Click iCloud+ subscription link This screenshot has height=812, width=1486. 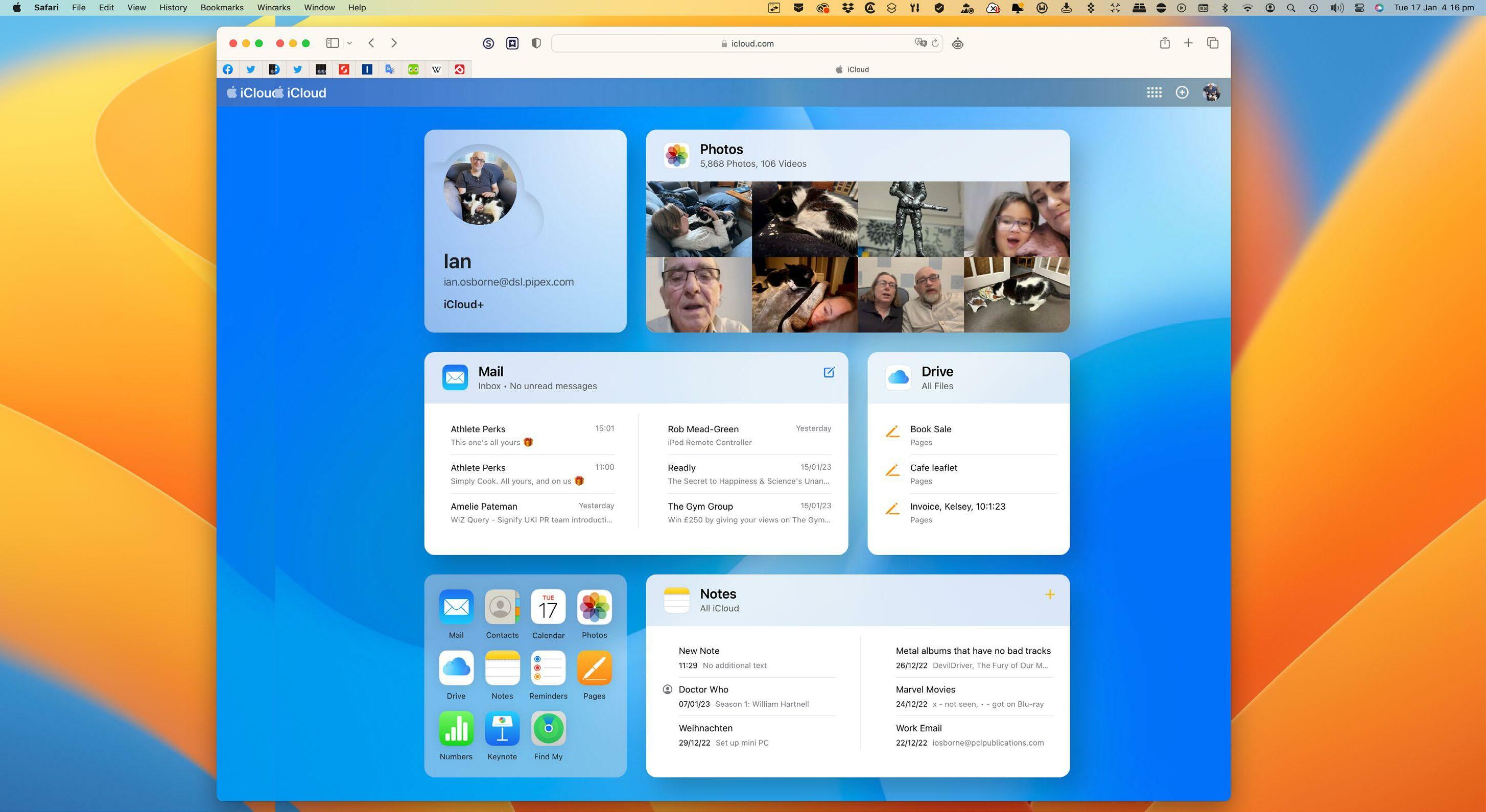tap(463, 303)
